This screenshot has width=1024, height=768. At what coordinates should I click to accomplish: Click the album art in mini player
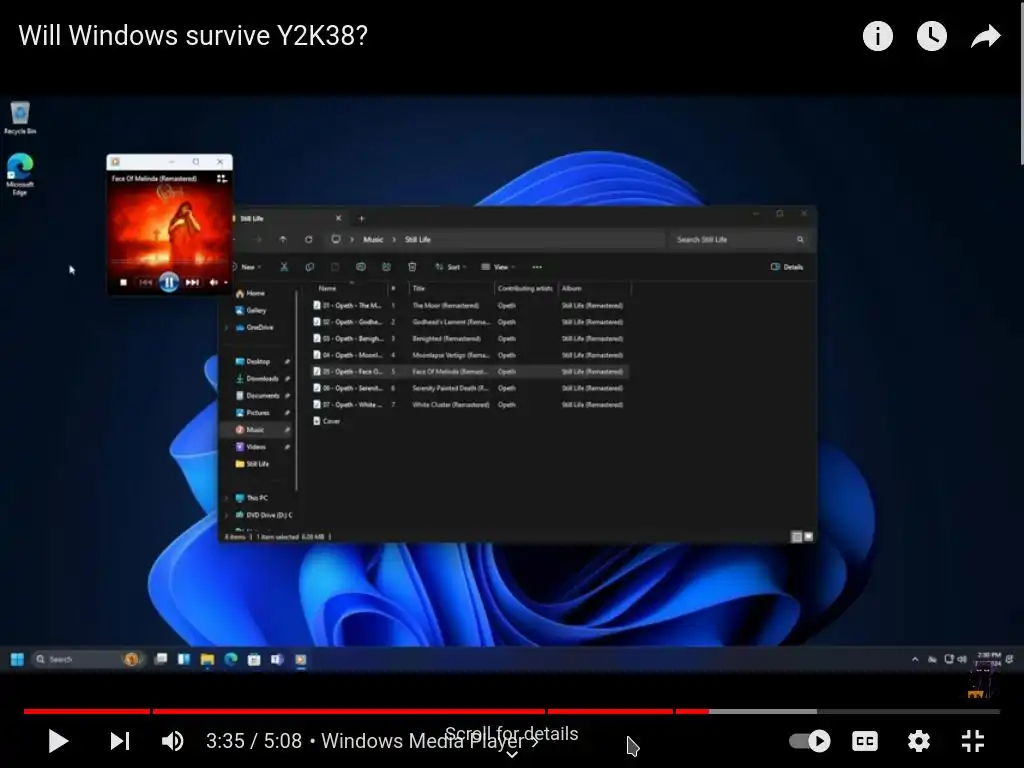169,225
